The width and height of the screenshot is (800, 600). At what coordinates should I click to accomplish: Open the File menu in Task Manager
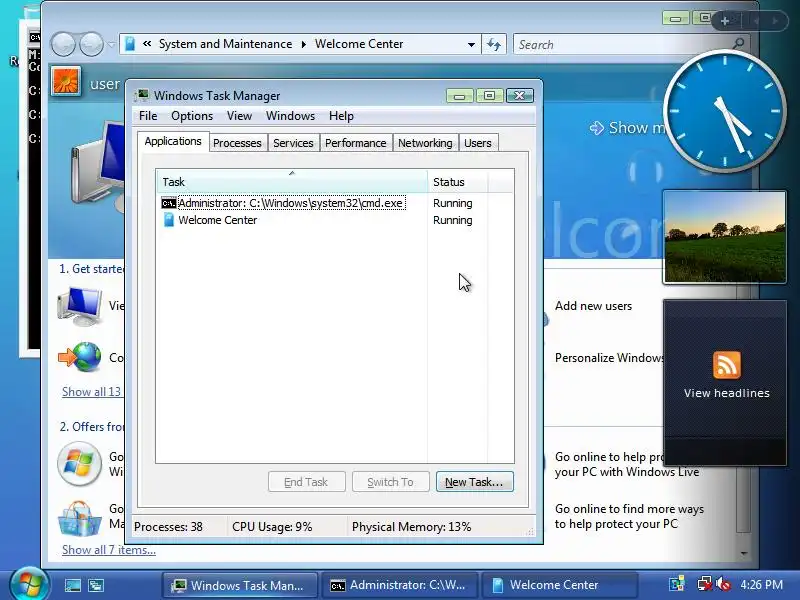(x=148, y=116)
